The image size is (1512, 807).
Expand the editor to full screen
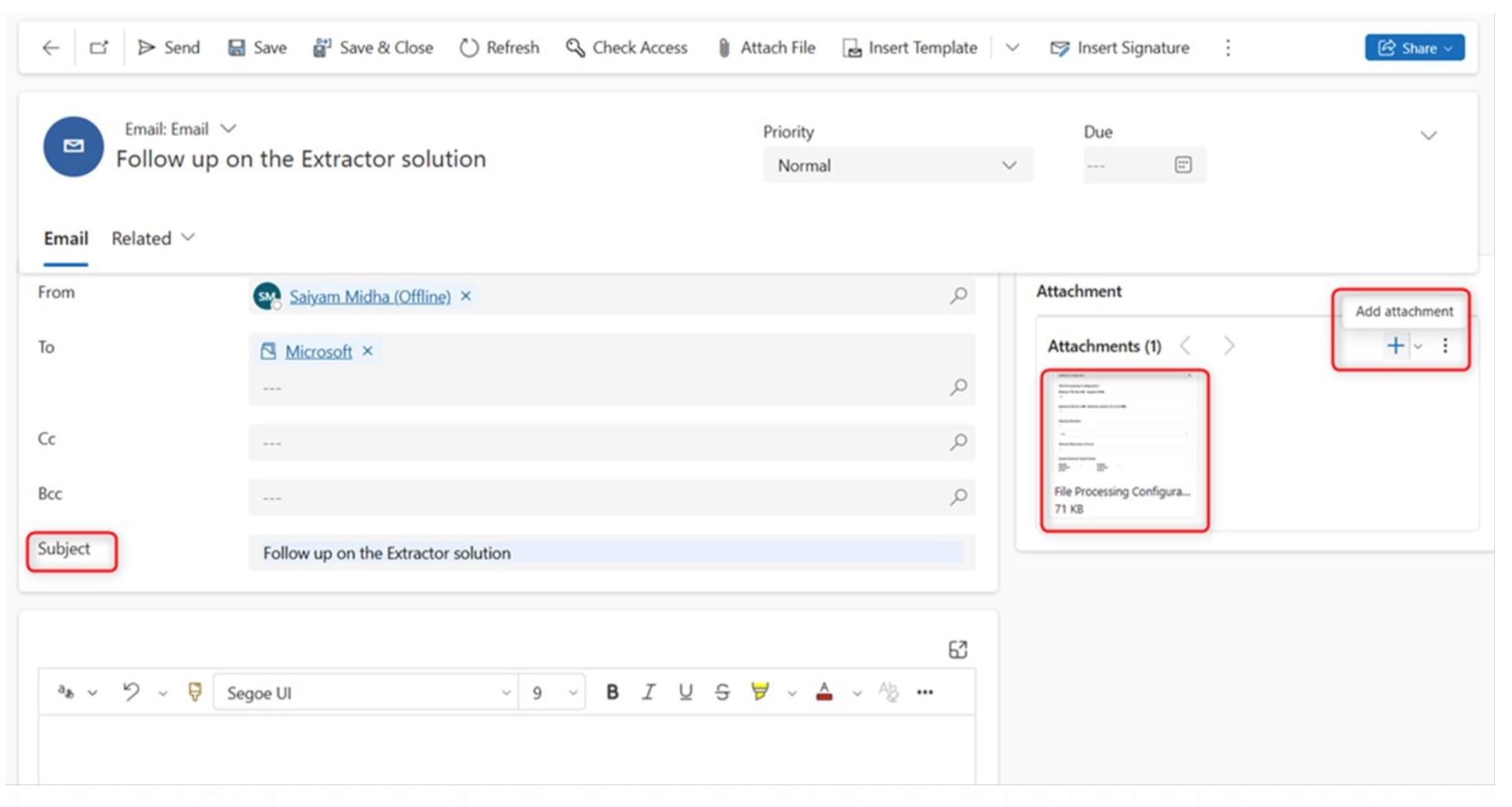tap(958, 649)
